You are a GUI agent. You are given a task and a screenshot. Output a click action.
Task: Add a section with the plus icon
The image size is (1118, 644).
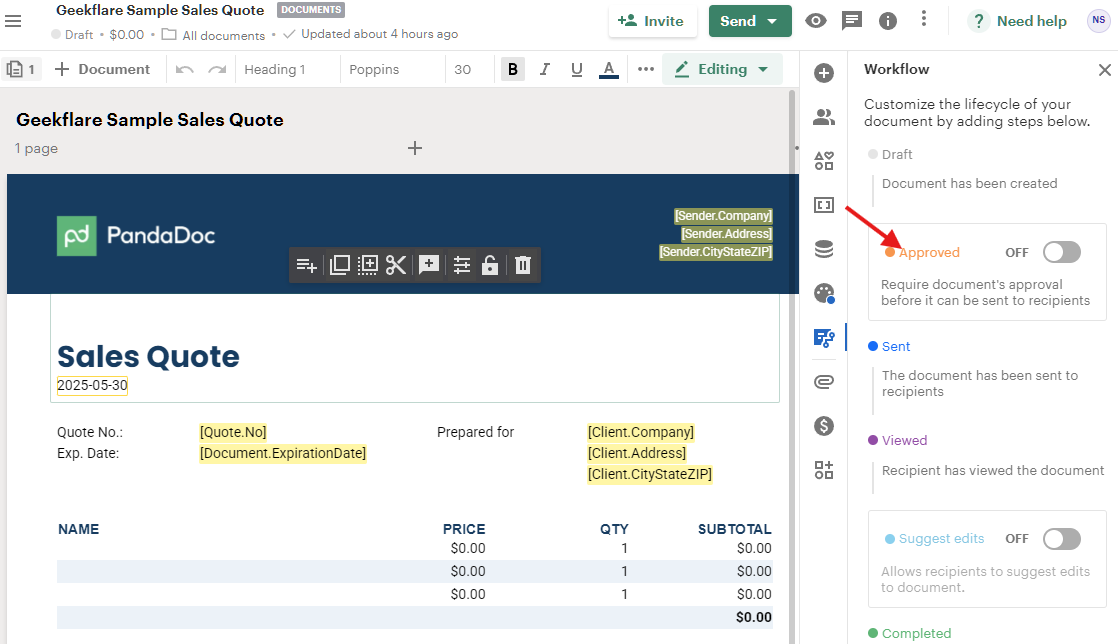point(414,148)
